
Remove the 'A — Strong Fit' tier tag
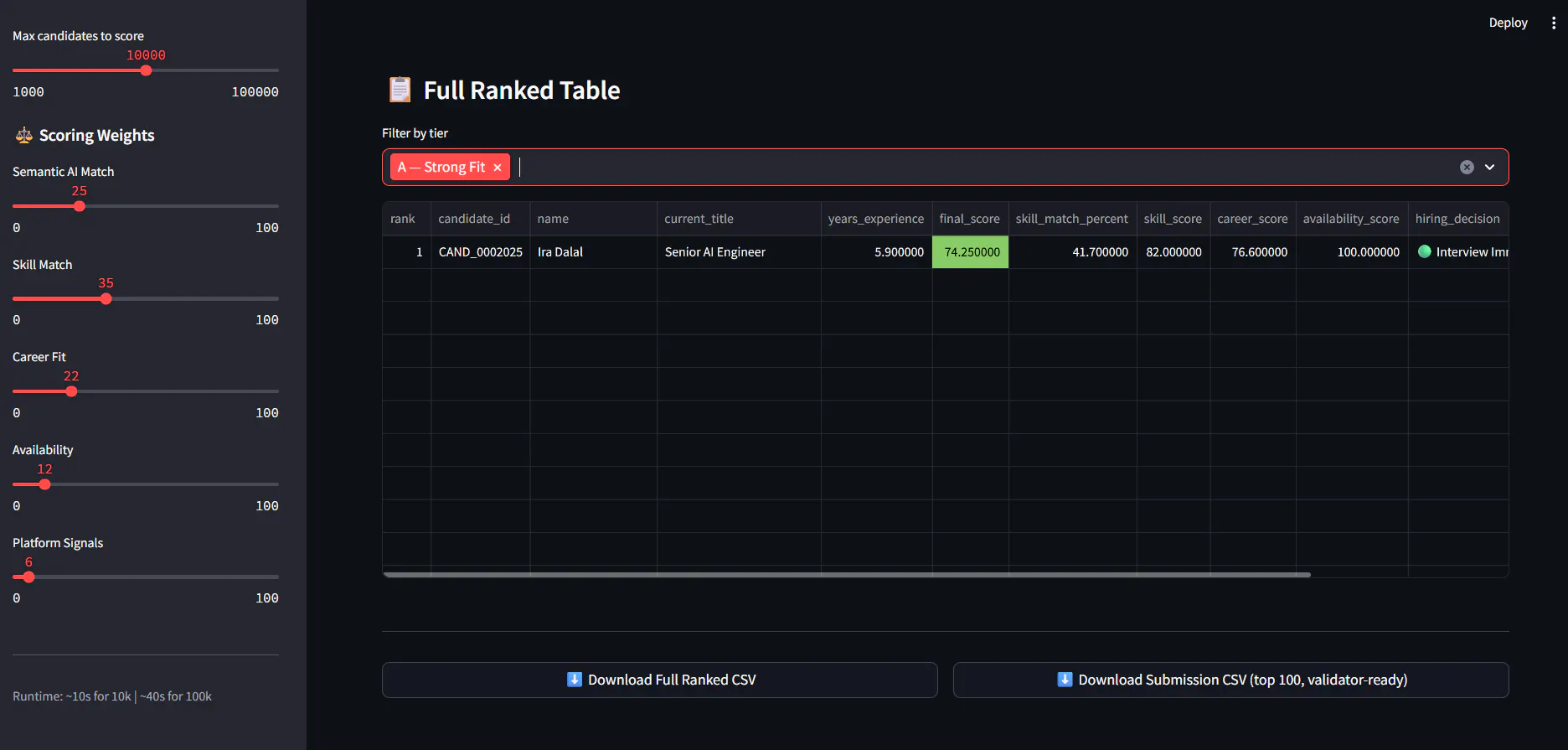click(498, 168)
